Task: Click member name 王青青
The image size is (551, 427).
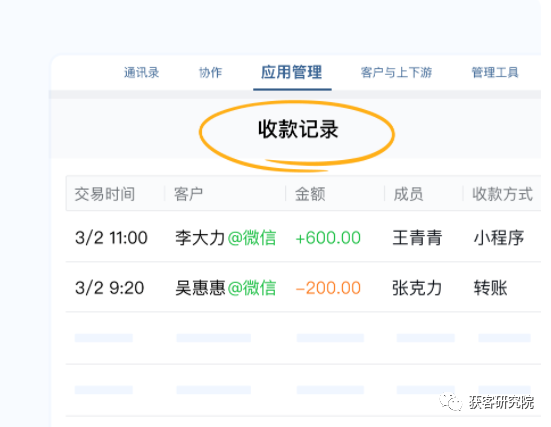Action: 417,238
